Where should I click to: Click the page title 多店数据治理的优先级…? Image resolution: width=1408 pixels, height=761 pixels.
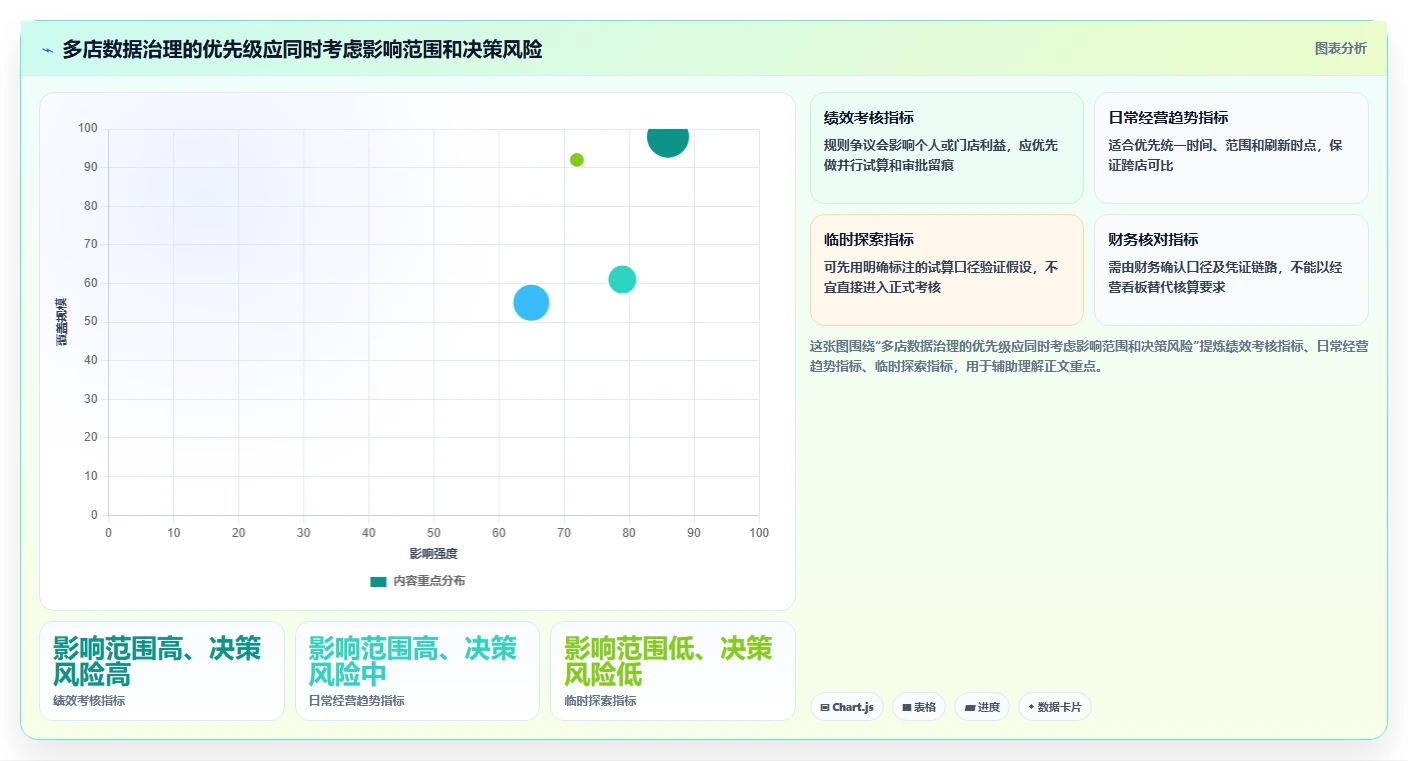point(302,49)
